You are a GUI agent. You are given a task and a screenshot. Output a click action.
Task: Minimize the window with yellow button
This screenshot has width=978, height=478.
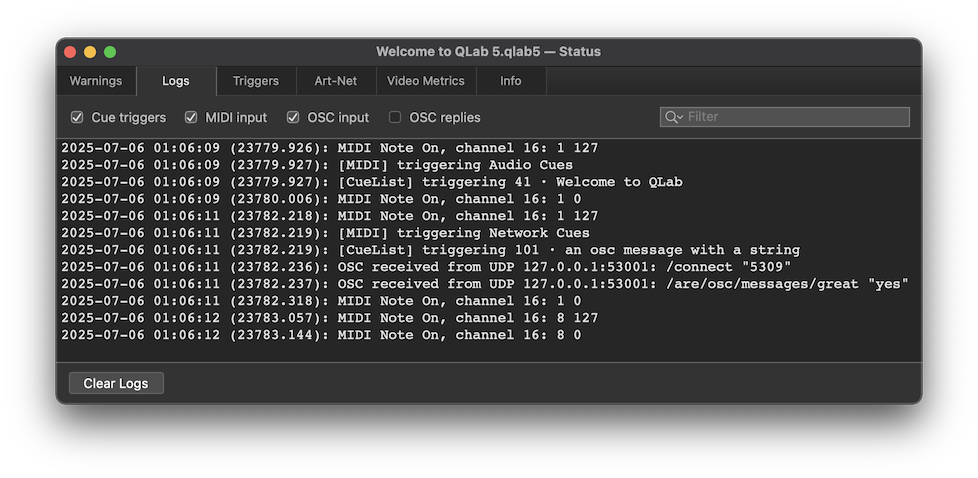click(x=90, y=52)
